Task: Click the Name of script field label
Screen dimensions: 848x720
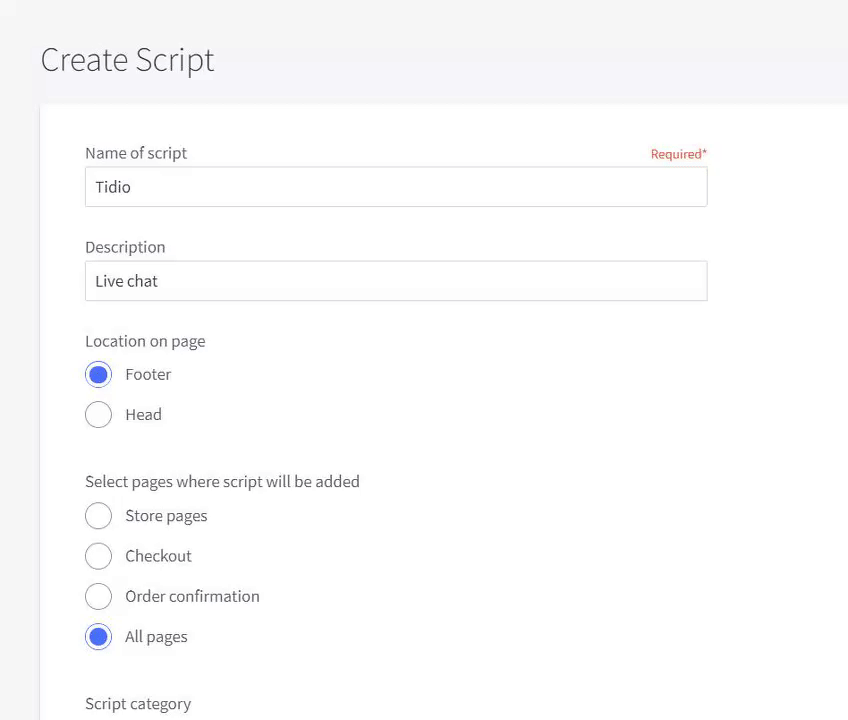Action: pos(136,154)
